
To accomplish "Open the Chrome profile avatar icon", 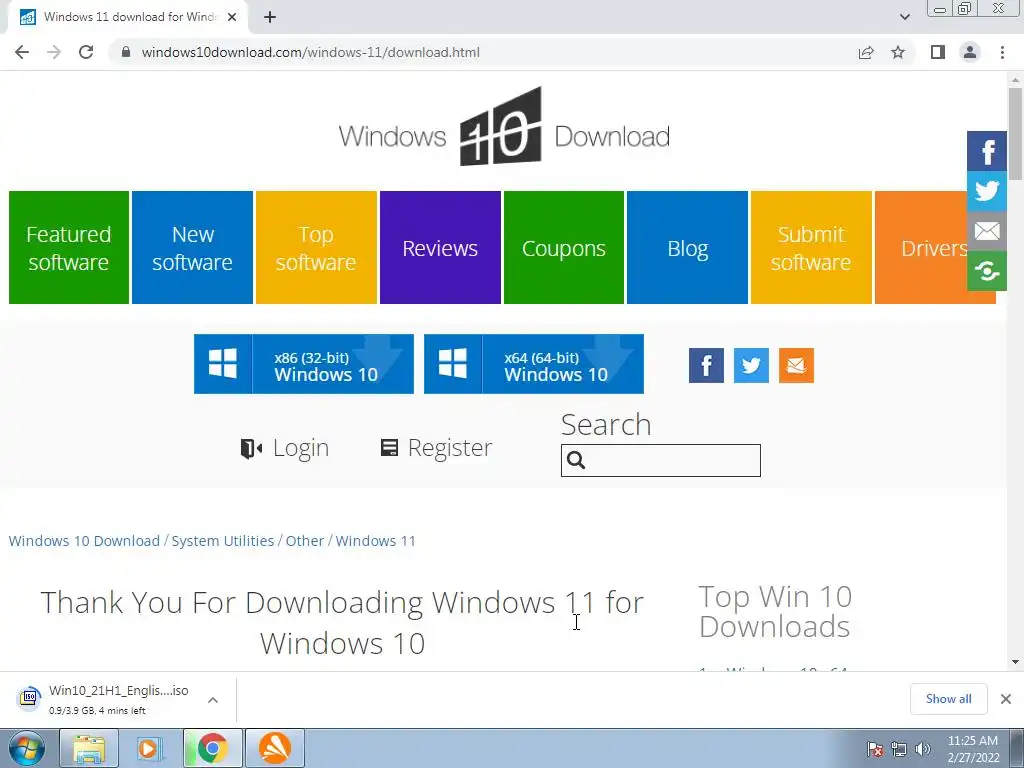I will tap(970, 52).
